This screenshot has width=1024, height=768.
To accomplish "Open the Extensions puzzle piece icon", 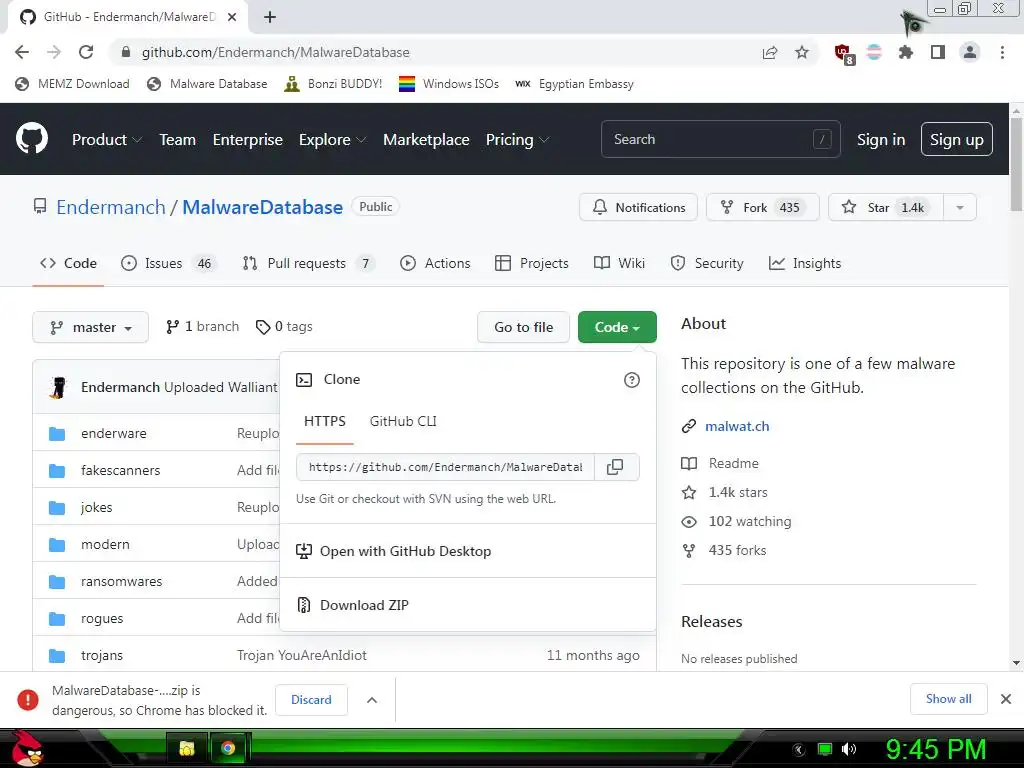I will pyautogui.click(x=905, y=52).
